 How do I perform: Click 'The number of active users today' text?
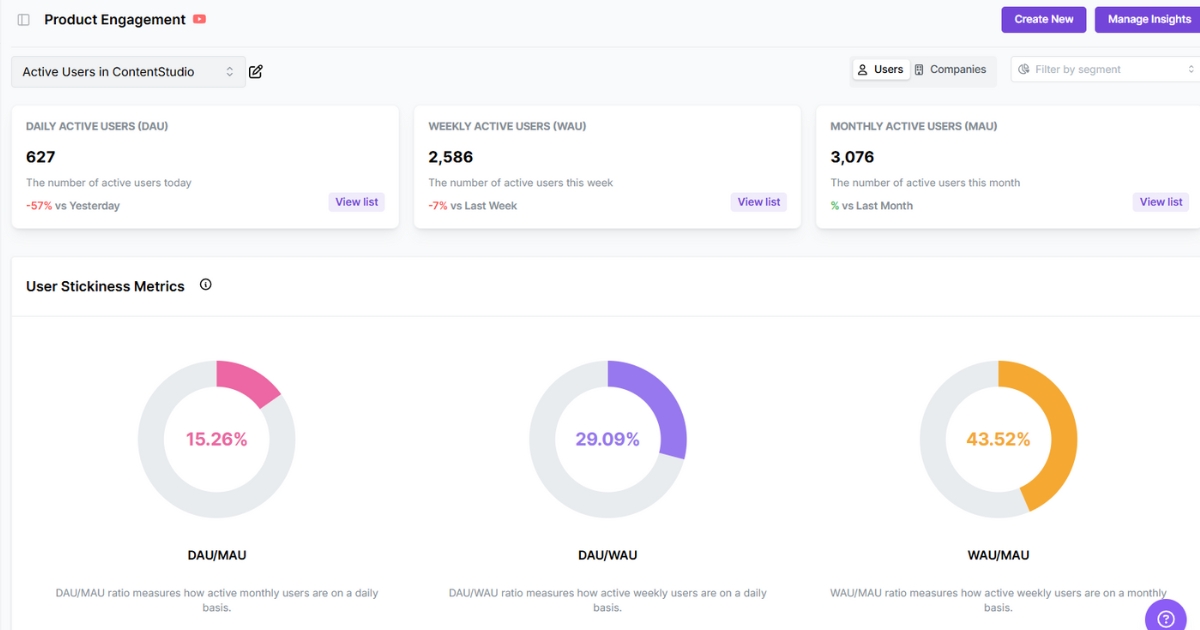tap(109, 183)
